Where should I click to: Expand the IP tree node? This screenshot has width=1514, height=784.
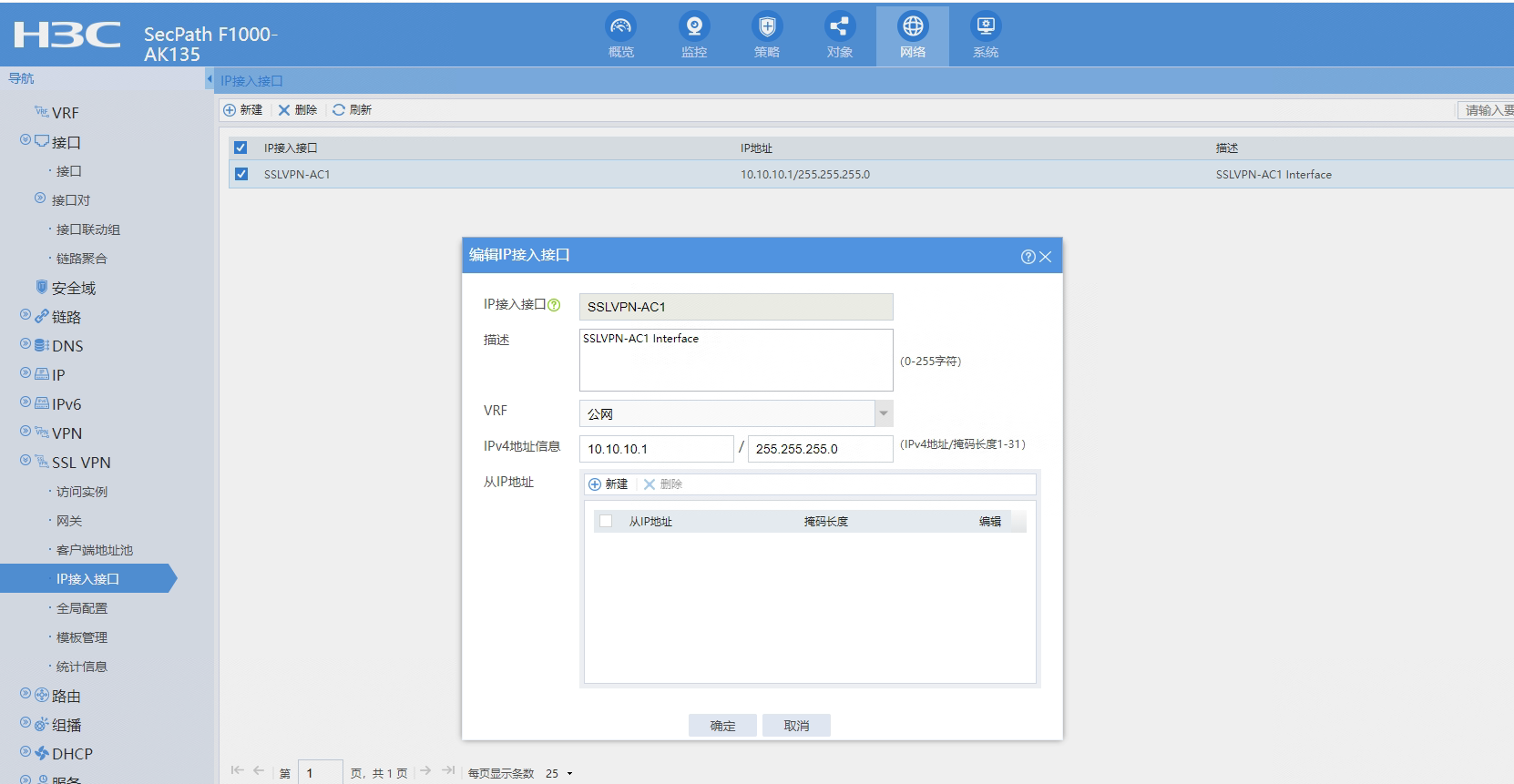pos(26,373)
